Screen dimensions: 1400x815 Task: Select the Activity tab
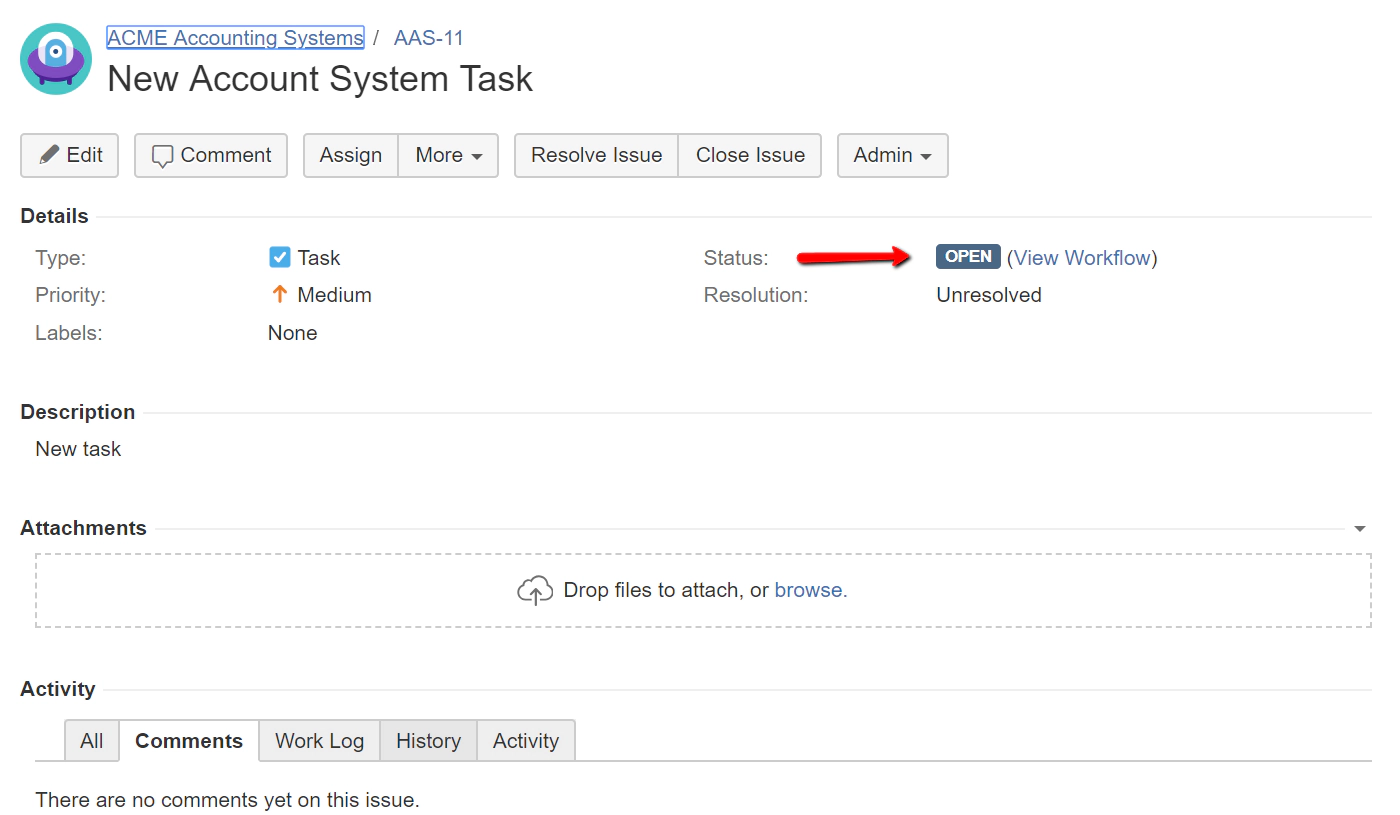[526, 740]
